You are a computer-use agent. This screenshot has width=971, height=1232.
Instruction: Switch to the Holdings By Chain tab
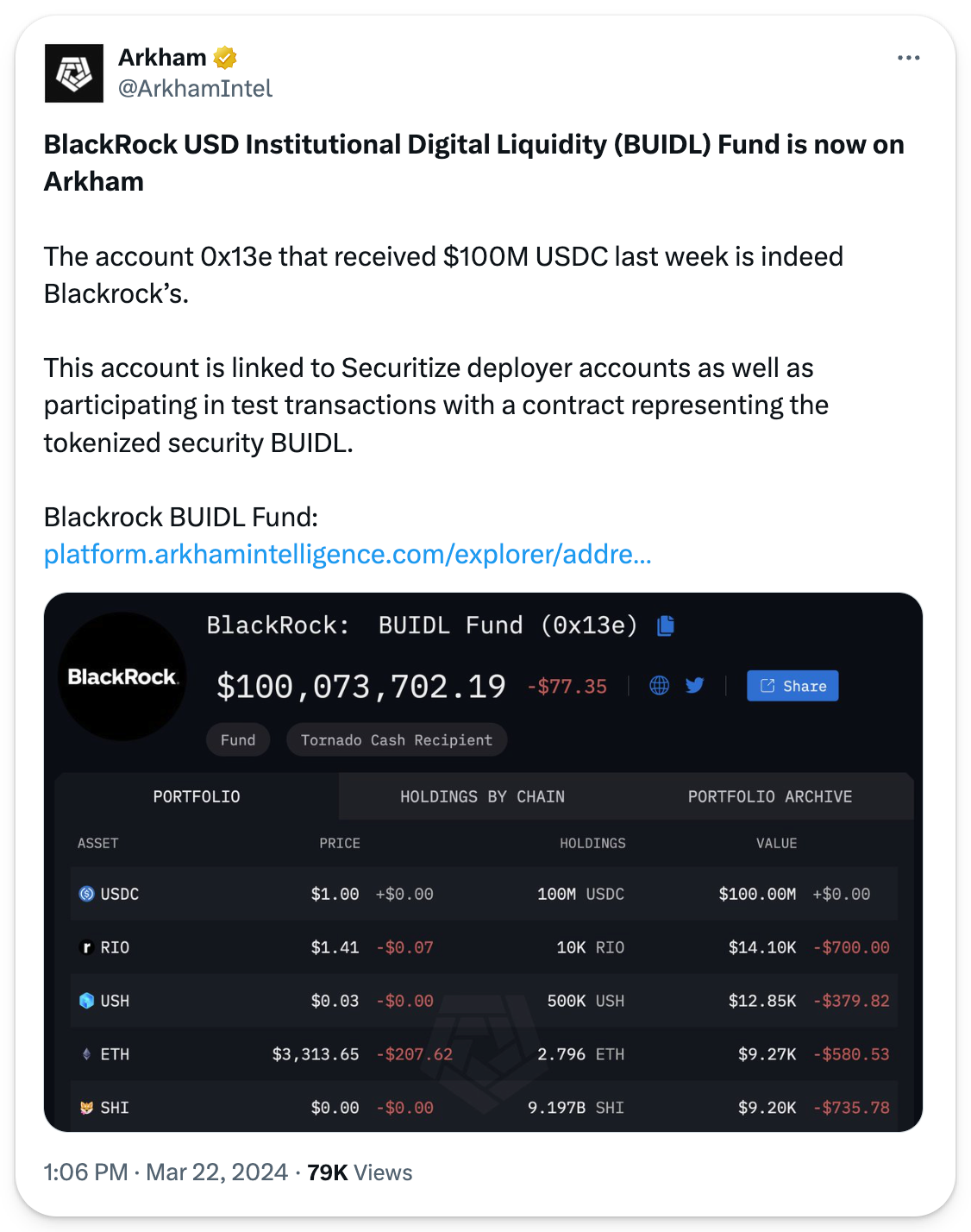pos(482,796)
